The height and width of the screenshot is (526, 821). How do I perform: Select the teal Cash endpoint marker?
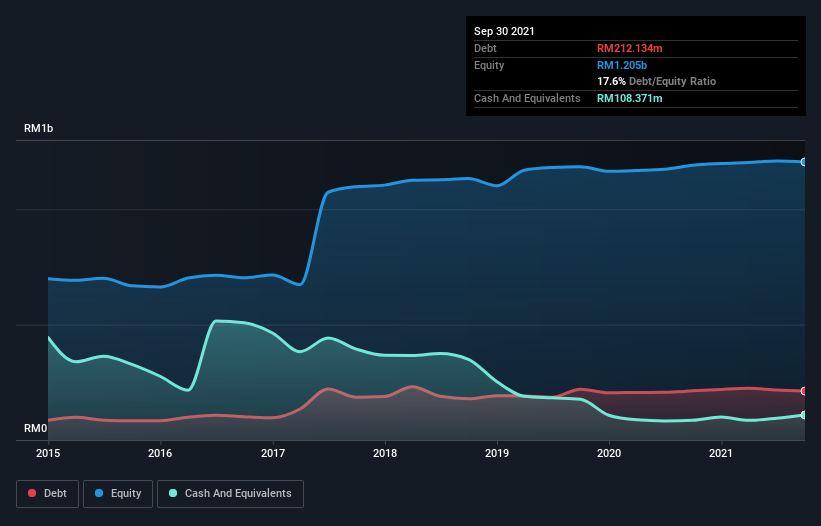point(804,415)
